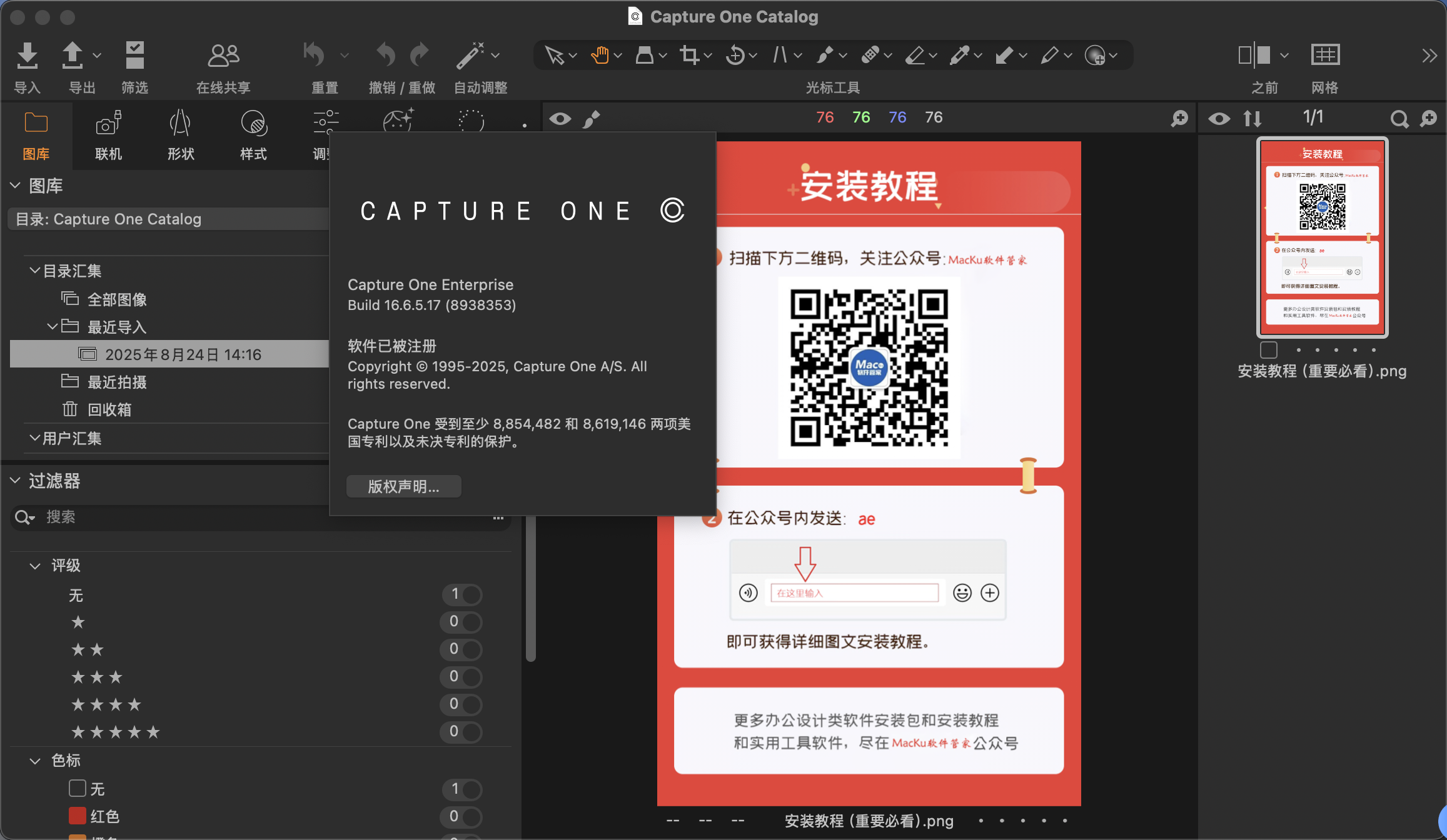The image size is (1447, 840).
Task: Tick the thumbnail color tag checkbox
Action: 1269,349
